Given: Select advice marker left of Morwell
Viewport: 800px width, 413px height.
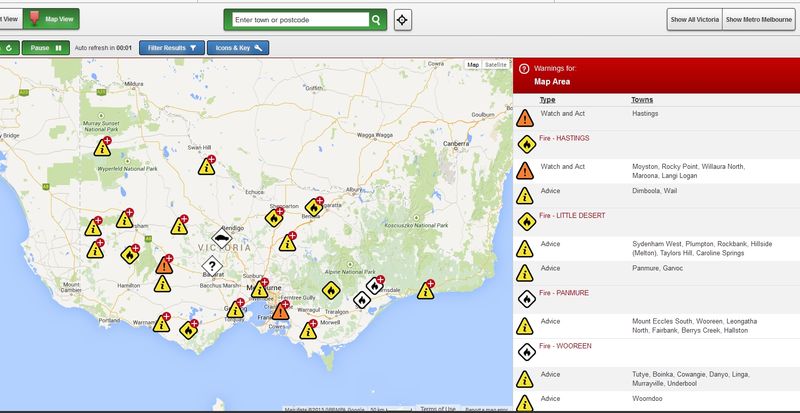Looking at the screenshot, I should [308, 331].
